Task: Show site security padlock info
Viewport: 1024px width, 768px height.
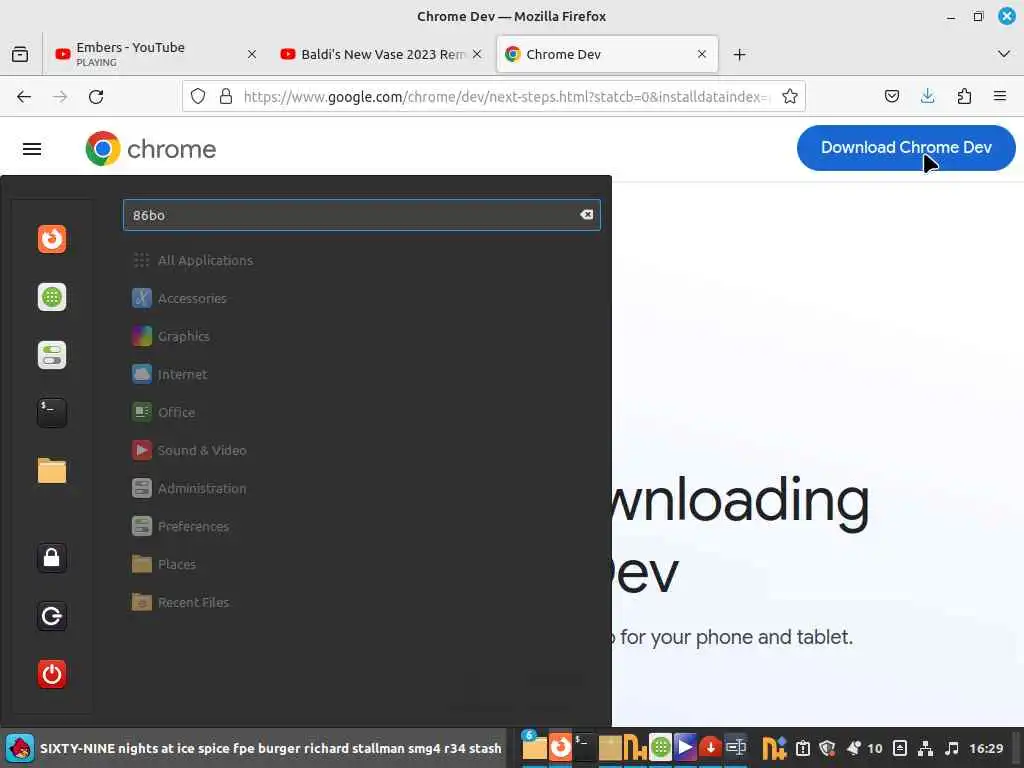Action: 226,97
